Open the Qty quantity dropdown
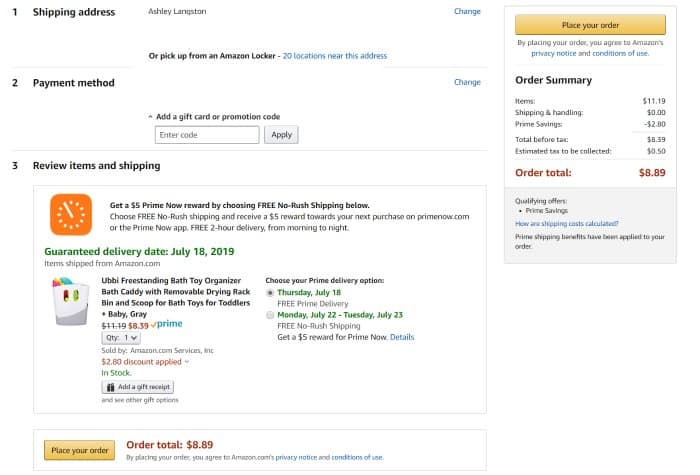This screenshot has height=475, width=700. point(122,338)
